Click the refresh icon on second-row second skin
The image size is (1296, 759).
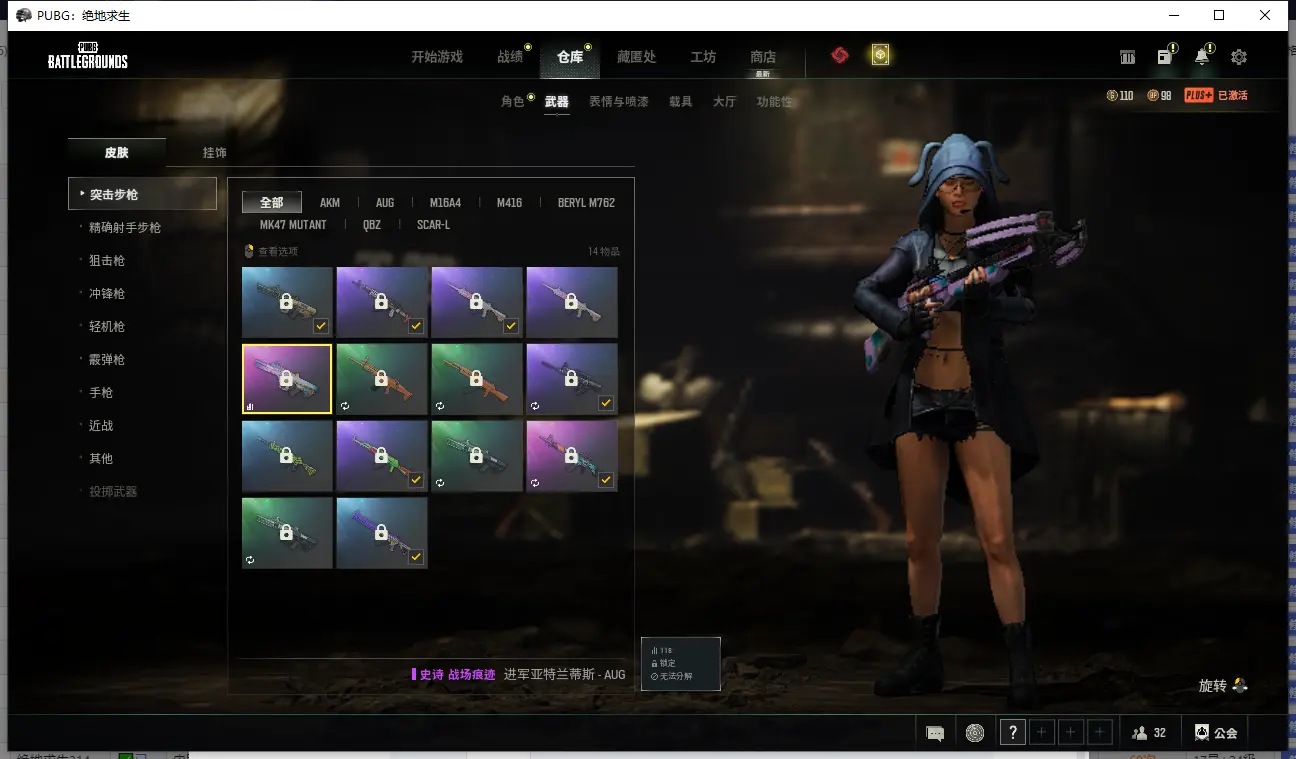345,407
